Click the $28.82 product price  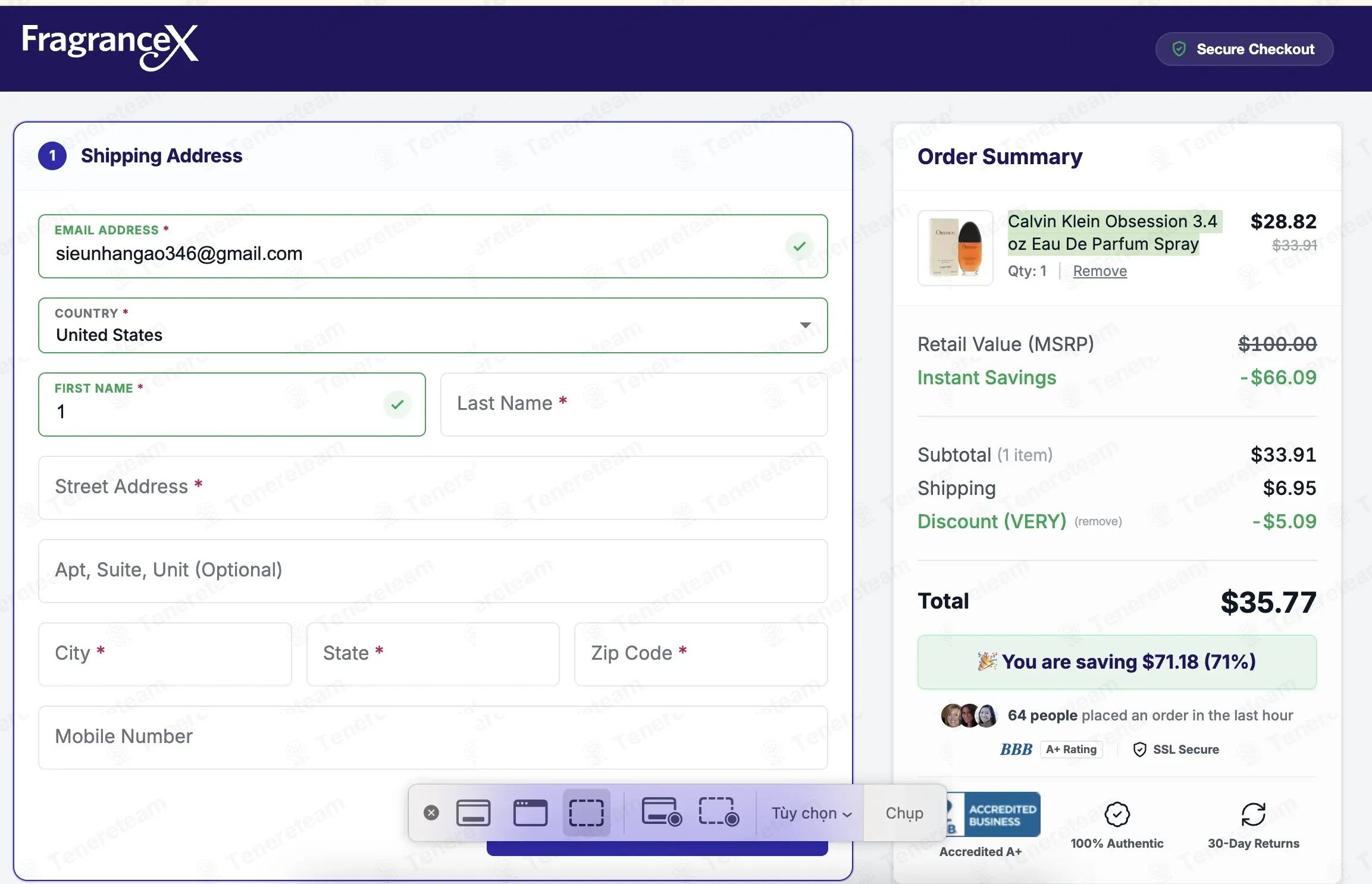[1284, 221]
